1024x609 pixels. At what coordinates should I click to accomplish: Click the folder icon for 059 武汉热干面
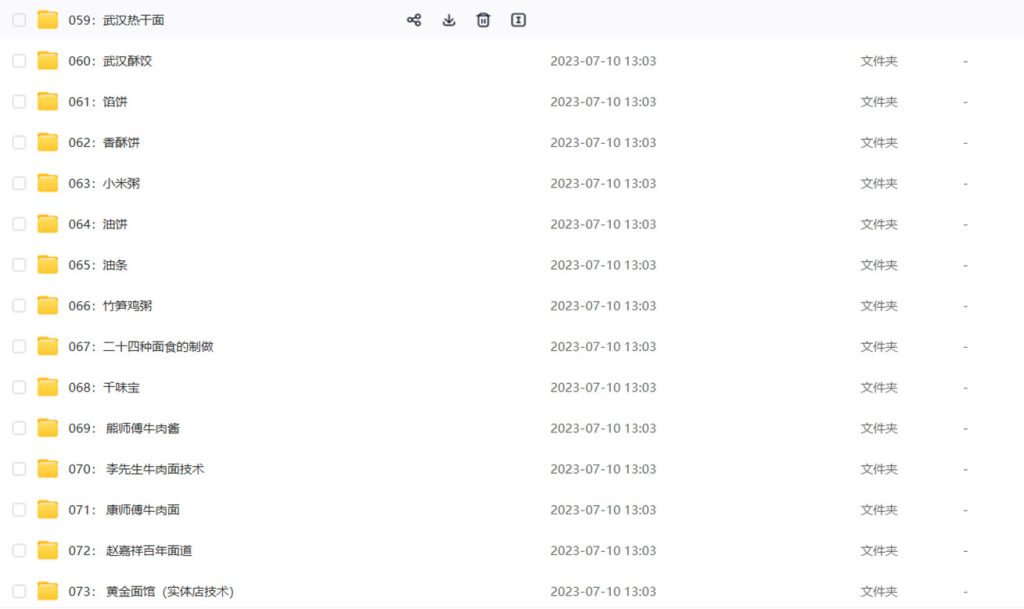pyautogui.click(x=48, y=20)
